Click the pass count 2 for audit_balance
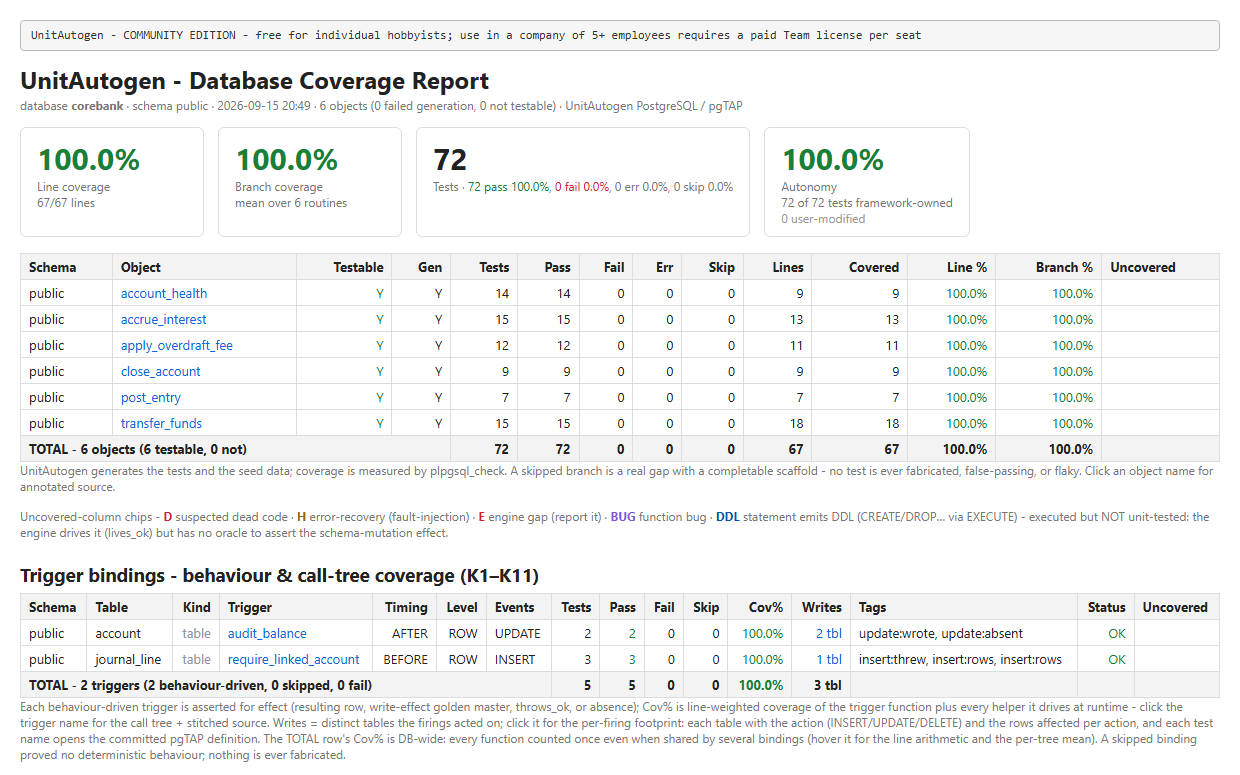Viewport: 1240px width, 775px height. click(x=632, y=633)
